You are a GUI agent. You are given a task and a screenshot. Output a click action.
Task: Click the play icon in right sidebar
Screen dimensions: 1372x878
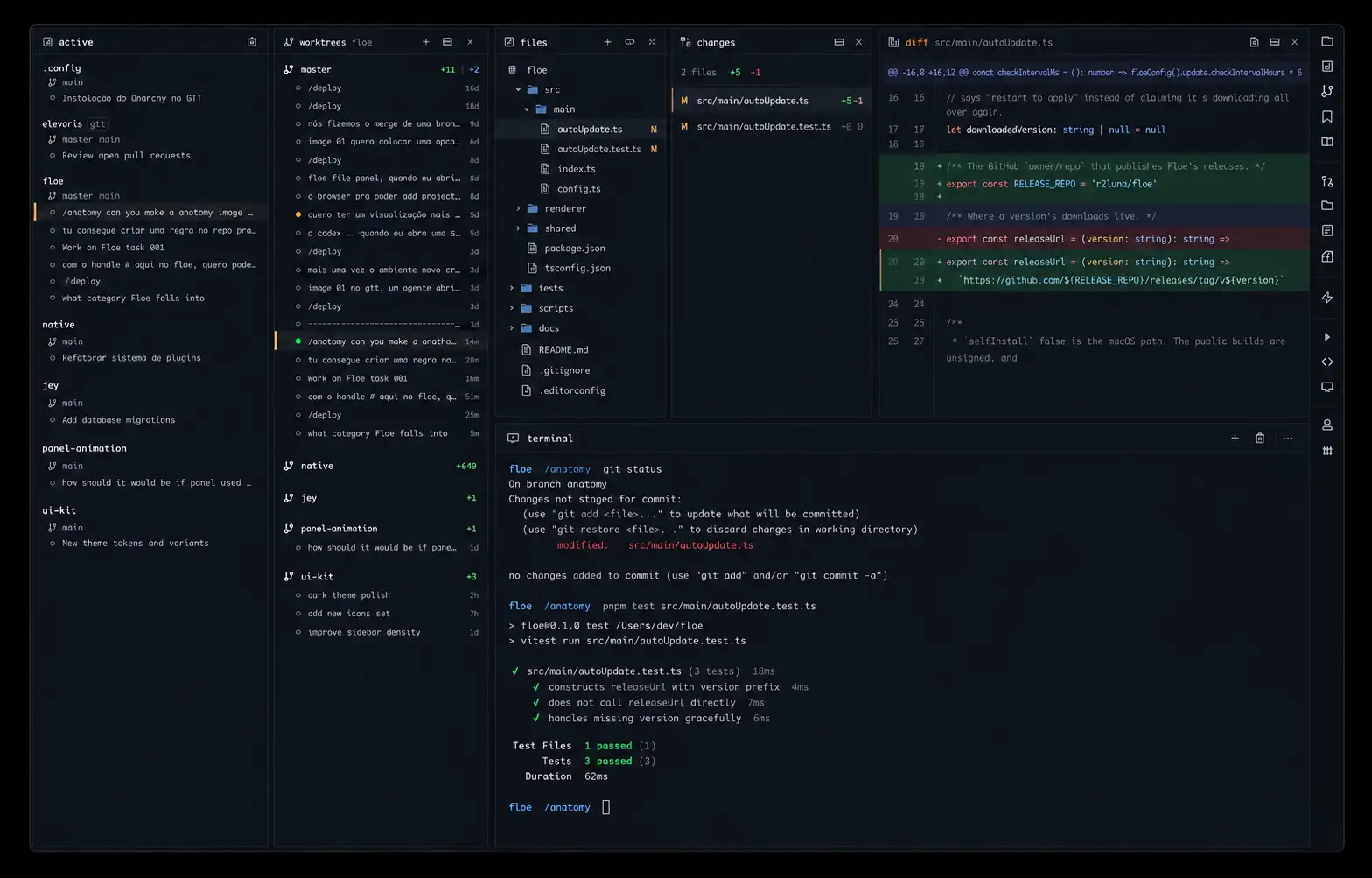(x=1327, y=337)
